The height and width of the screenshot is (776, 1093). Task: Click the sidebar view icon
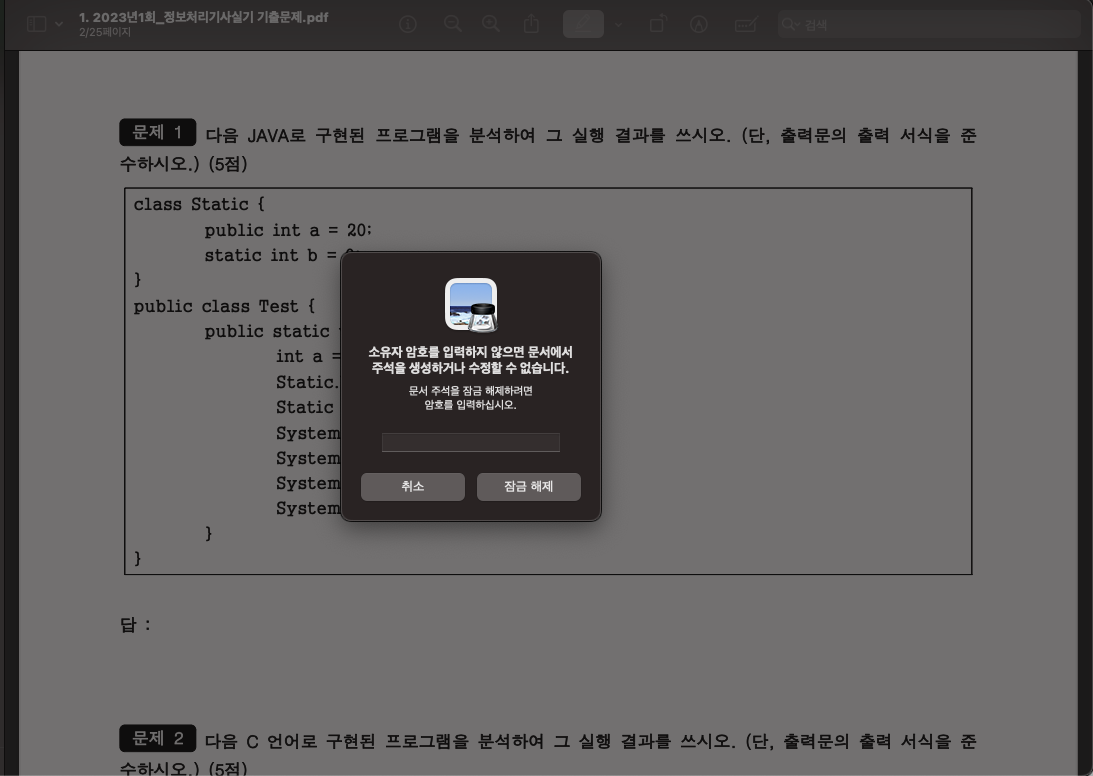[x=36, y=24]
